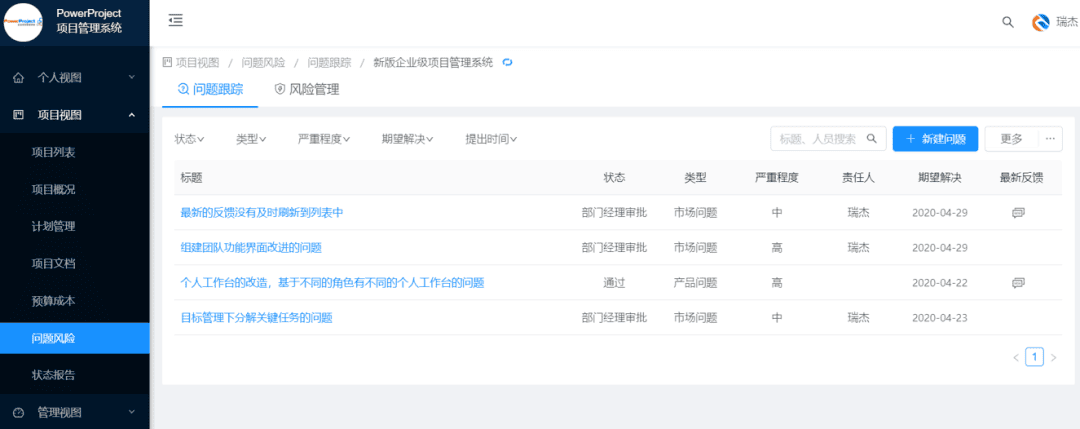
Task: Click the search magnifier in the 标题、人员搜索 box
Action: [x=872, y=138]
